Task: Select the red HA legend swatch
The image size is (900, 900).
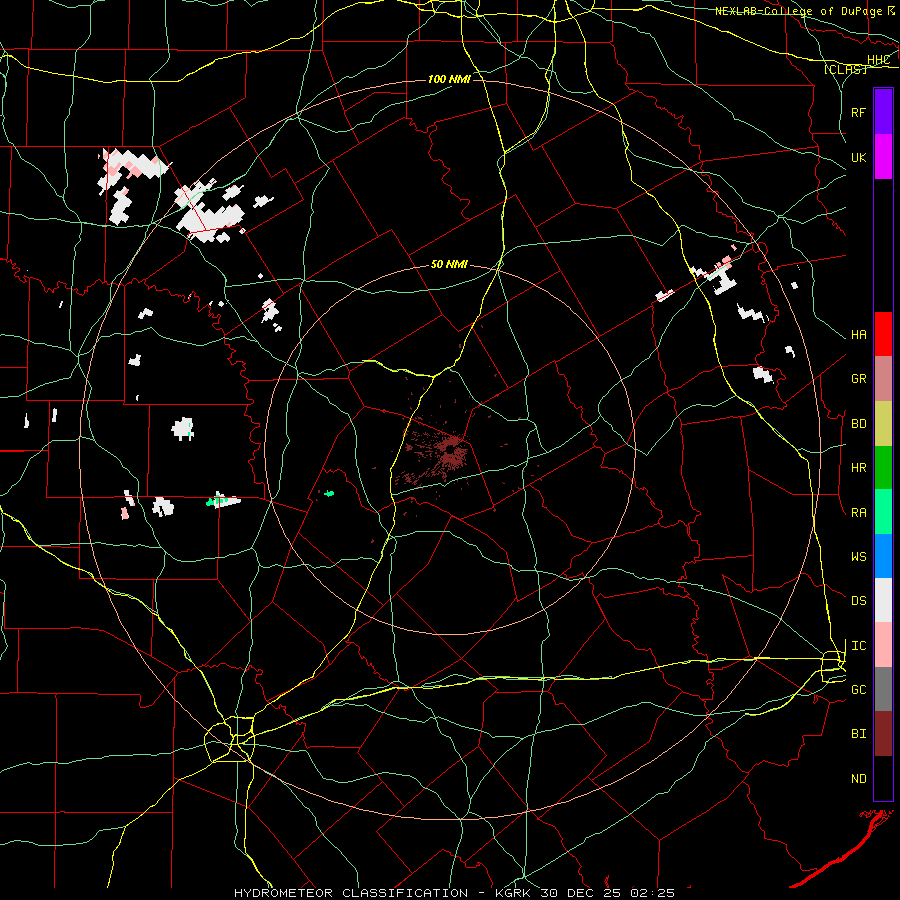Action: pyautogui.click(x=883, y=334)
